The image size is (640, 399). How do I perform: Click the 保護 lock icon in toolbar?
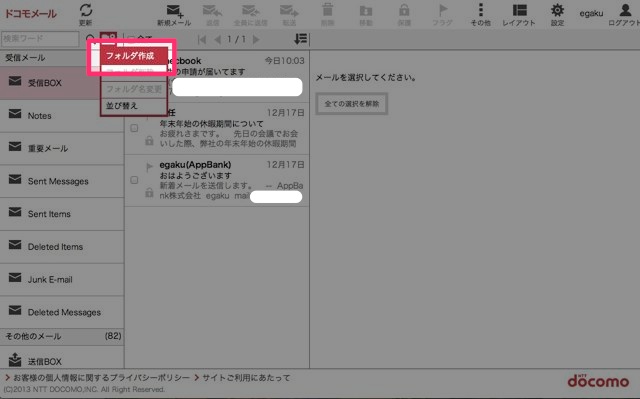coord(404,10)
